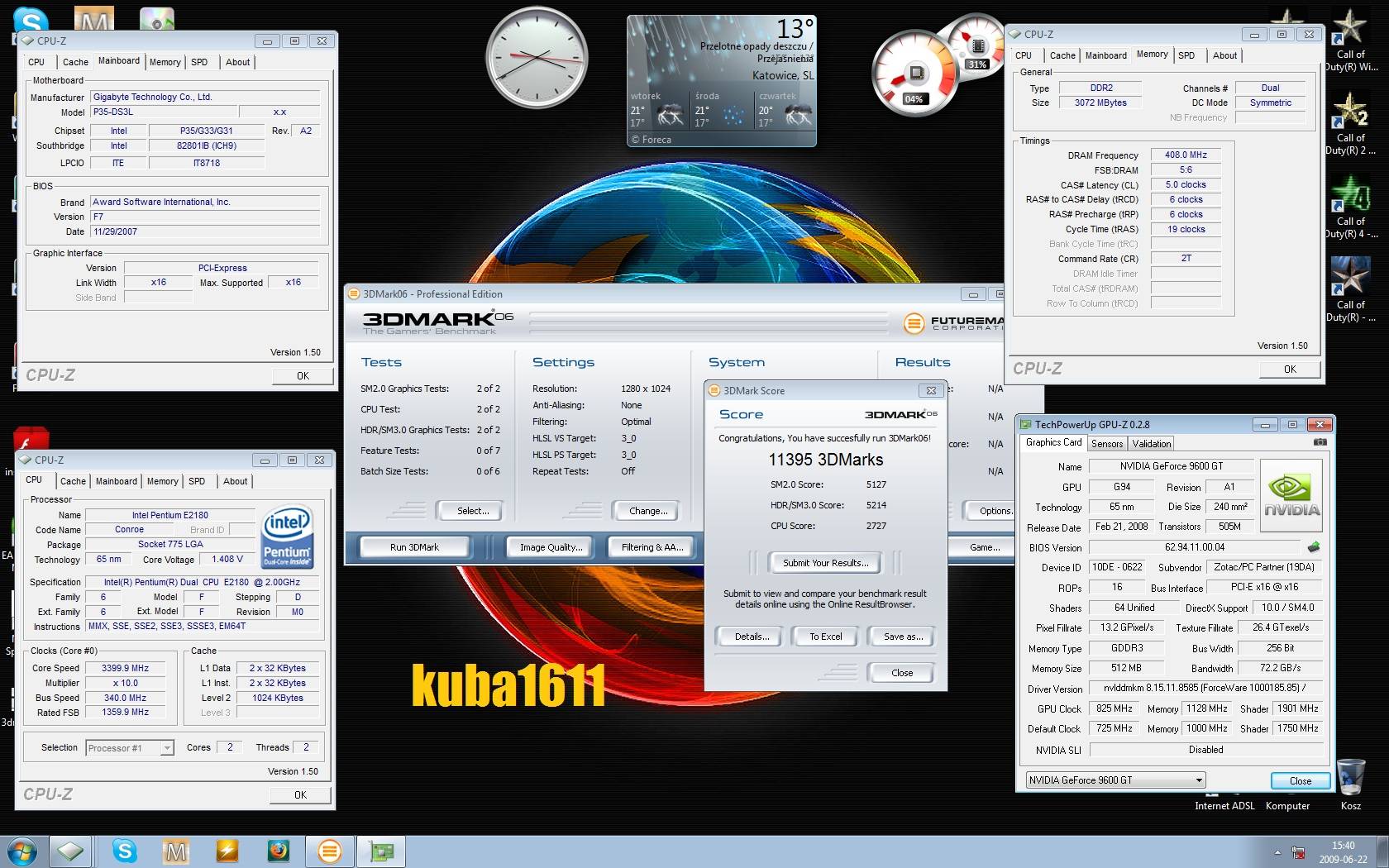The width and height of the screenshot is (1389, 868).
Task: Click Filtering & AA button
Action: coord(652,547)
